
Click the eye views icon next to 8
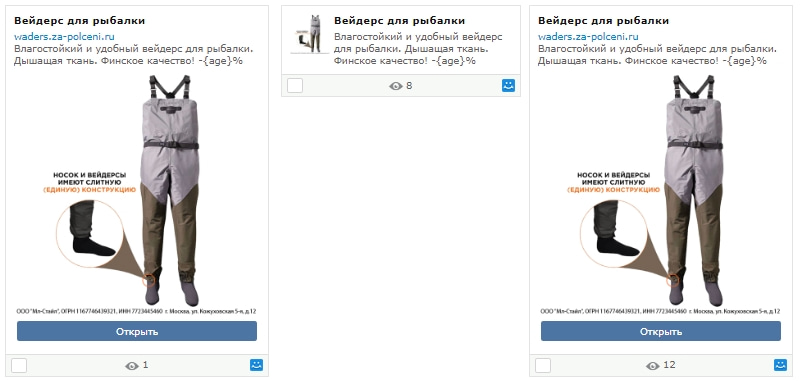[396, 86]
